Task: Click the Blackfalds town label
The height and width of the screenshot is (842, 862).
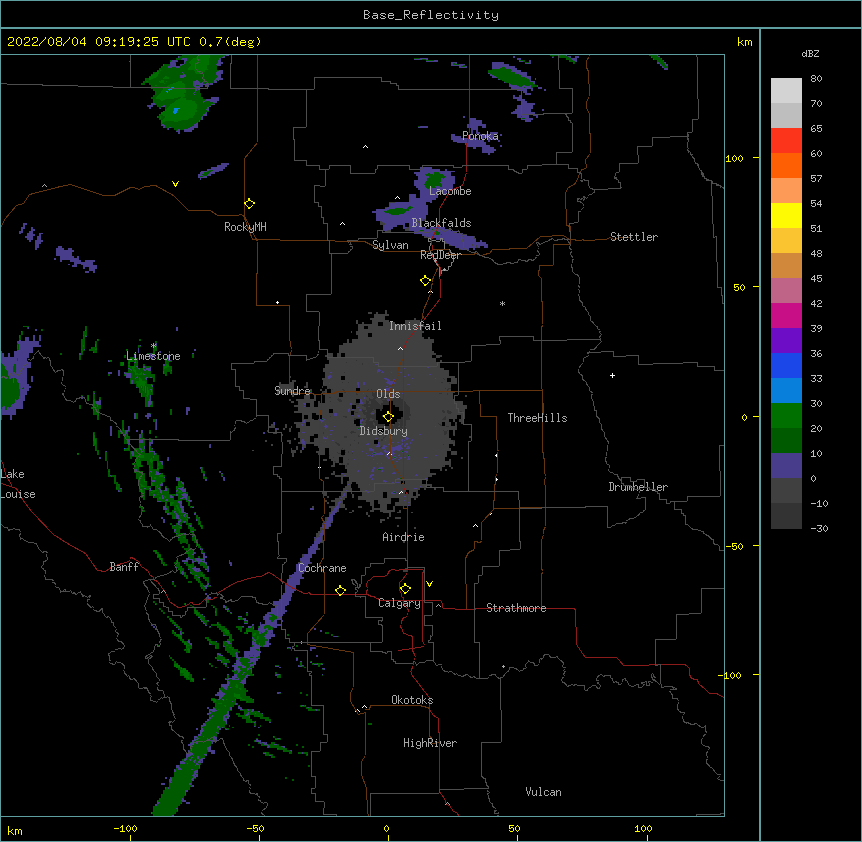Action: (441, 223)
